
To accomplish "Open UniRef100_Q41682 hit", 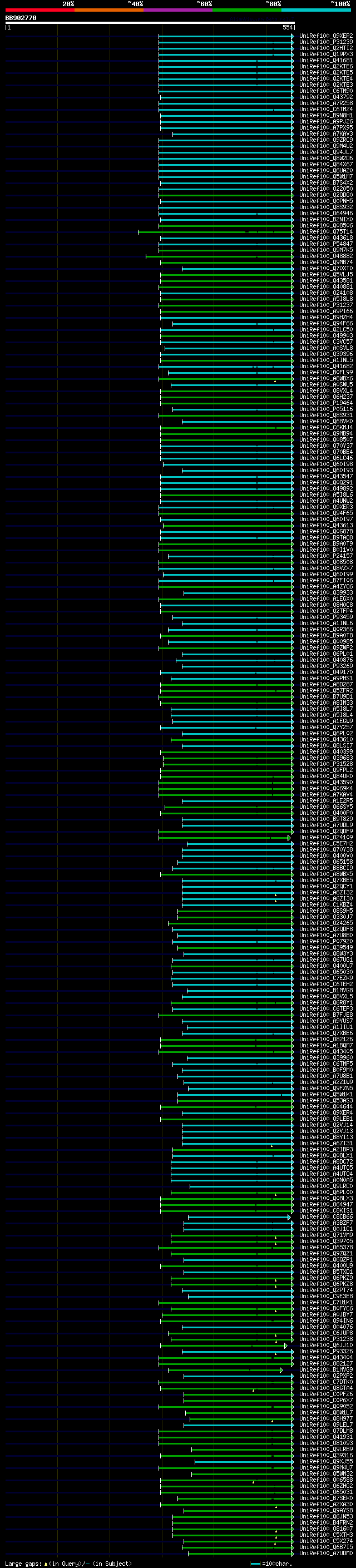I will click(325, 367).
